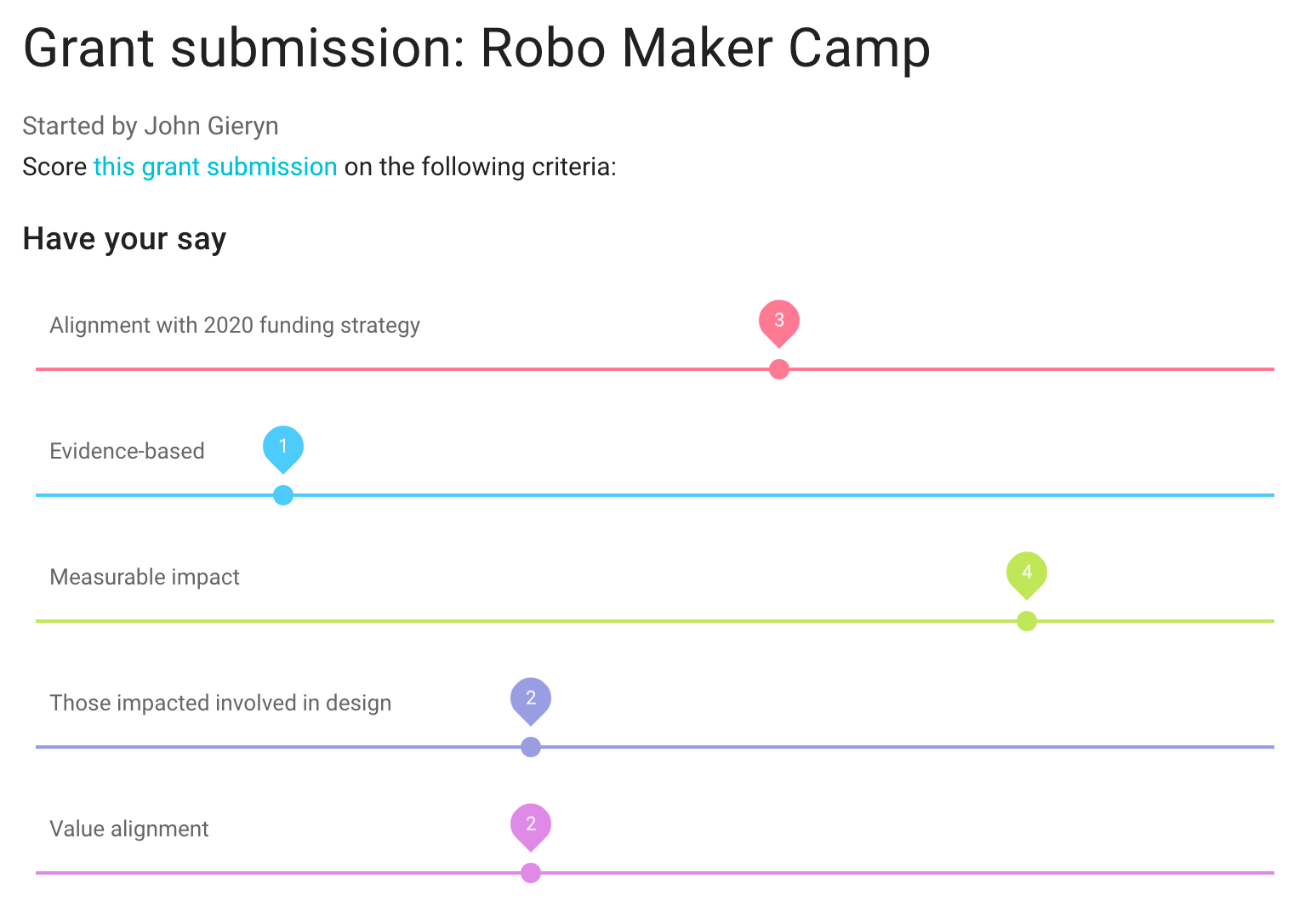1305x924 pixels.
Task: Click the violet Value alignment bubble showing 2
Action: click(x=531, y=827)
